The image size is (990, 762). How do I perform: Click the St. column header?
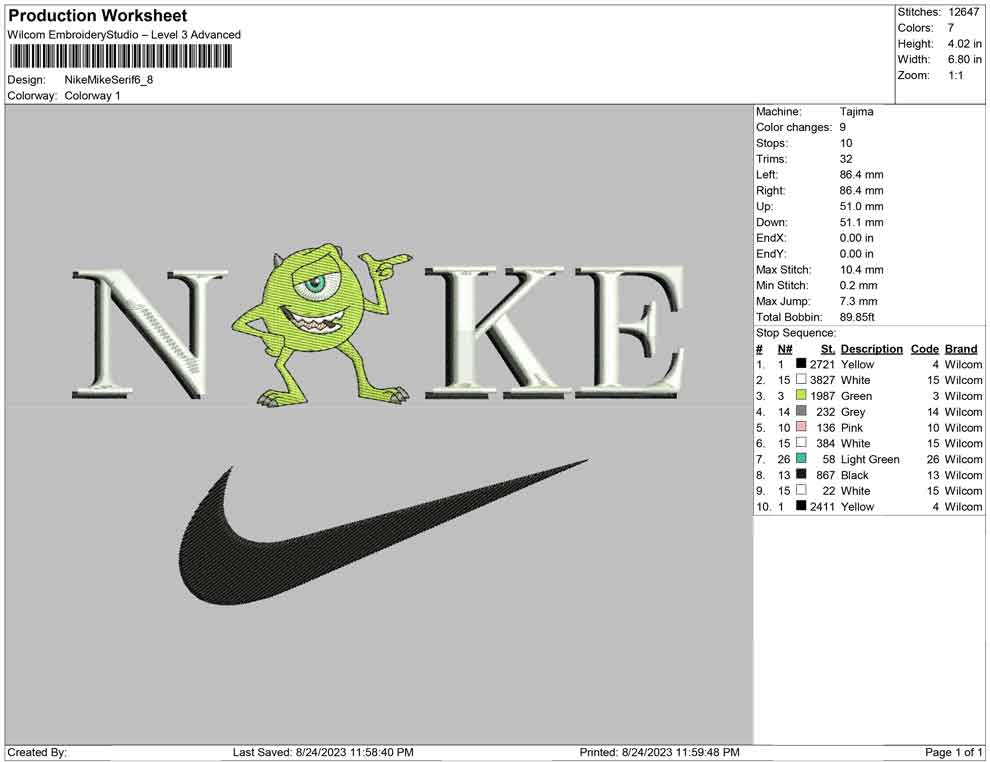click(828, 349)
